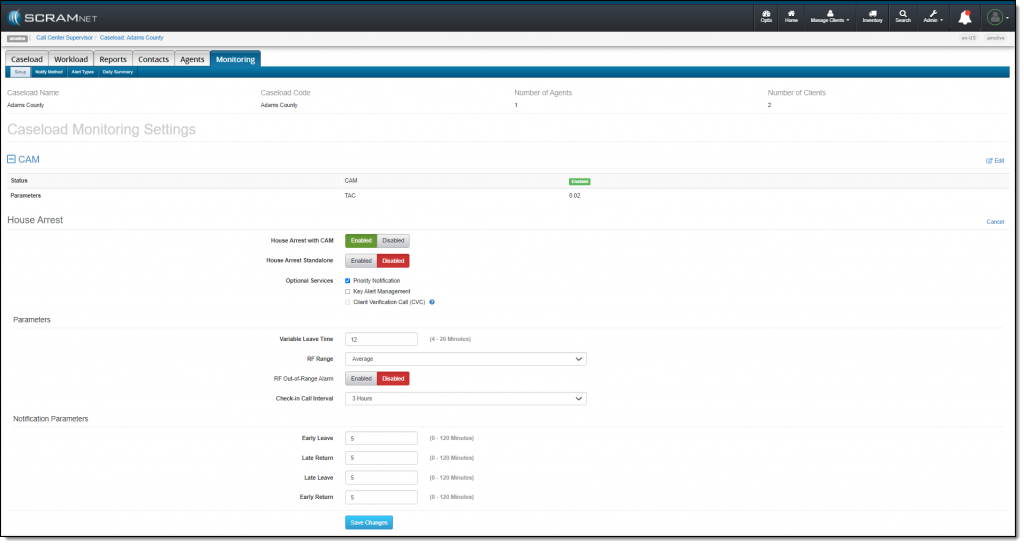Viewport: 1024px width, 545px height.
Task: Expand the Manage Clients menu
Action: [x=831, y=16]
